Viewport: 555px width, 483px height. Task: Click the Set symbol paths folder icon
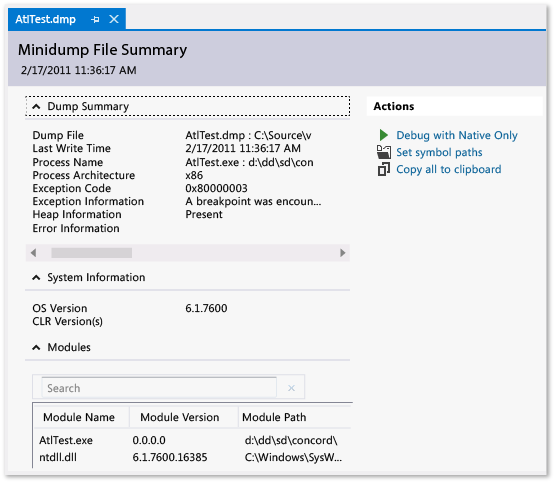[384, 152]
